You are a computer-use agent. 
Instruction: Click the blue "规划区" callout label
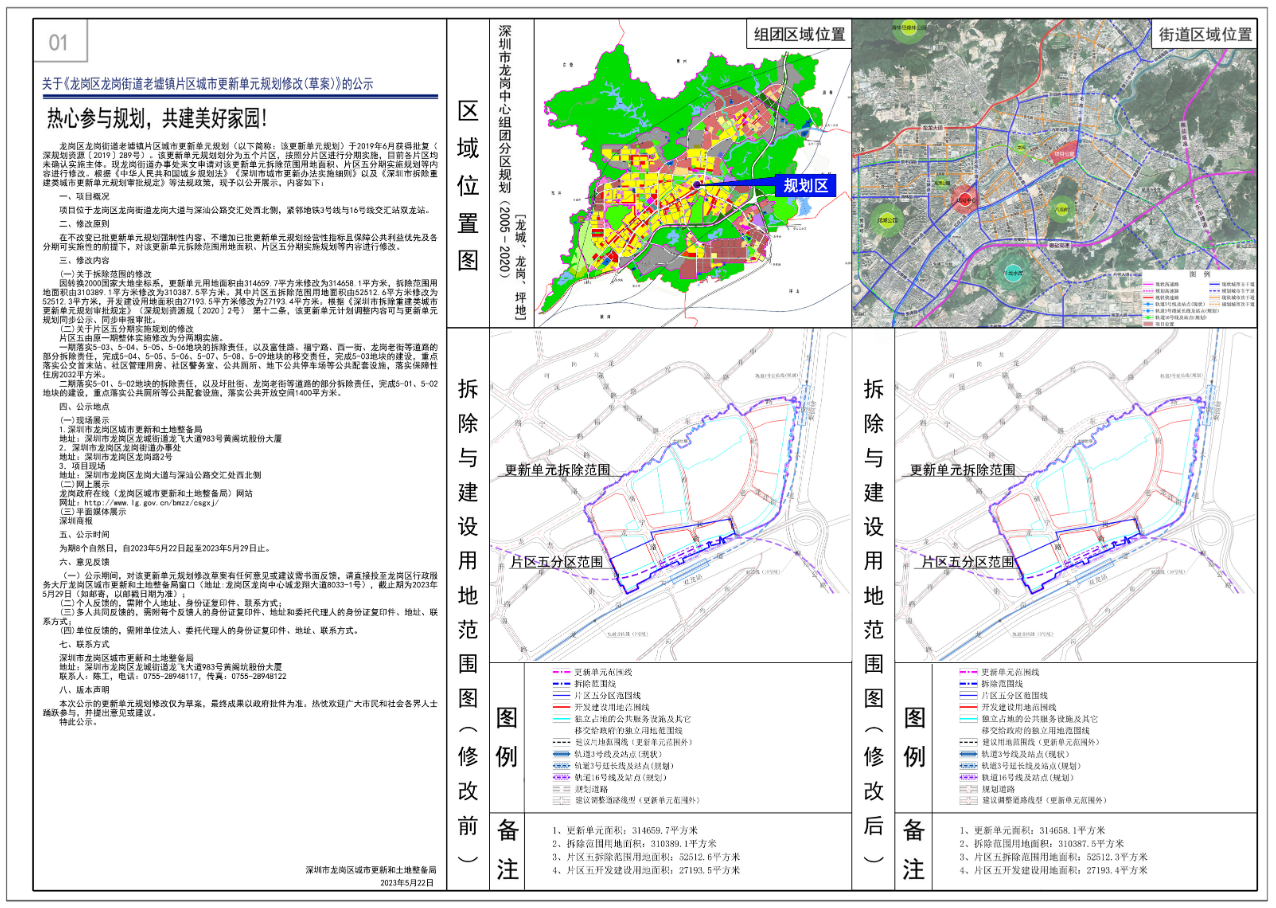807,186
